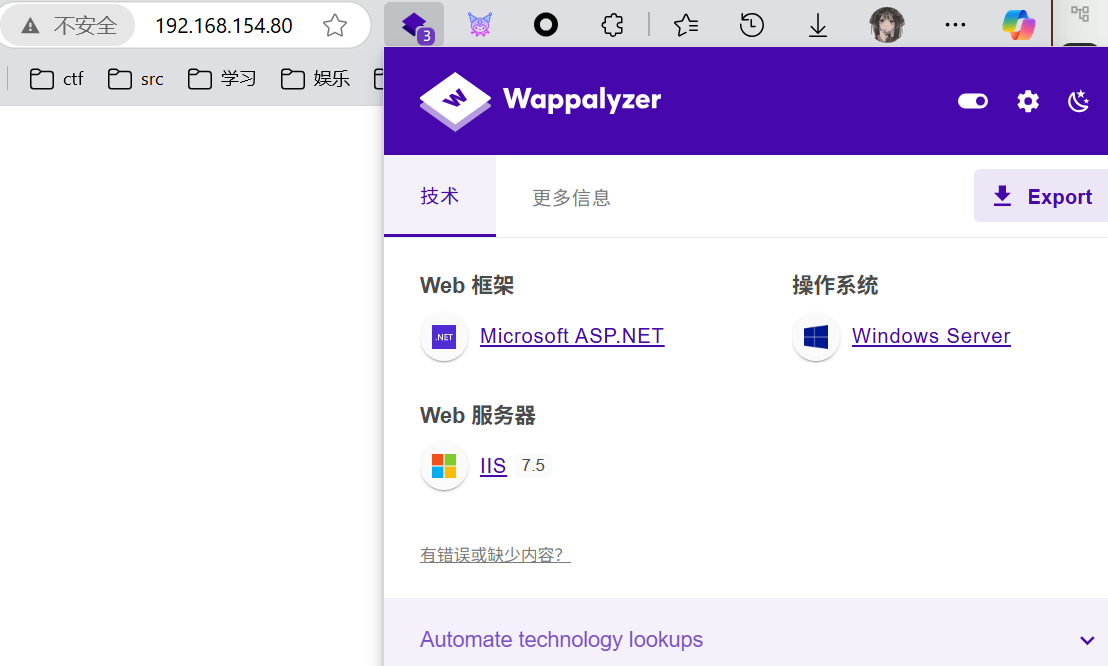Expand Automate technology lookups section

[x=745, y=639]
